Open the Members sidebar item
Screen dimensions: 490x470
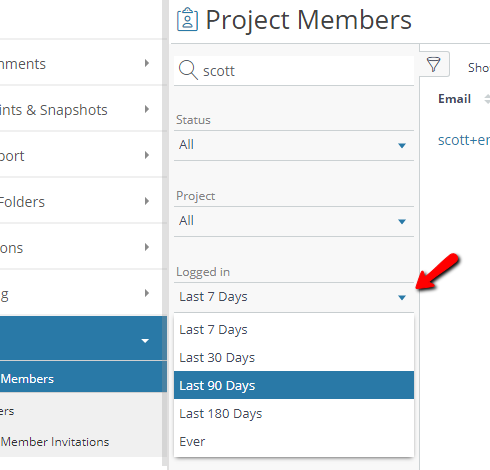click(27, 379)
